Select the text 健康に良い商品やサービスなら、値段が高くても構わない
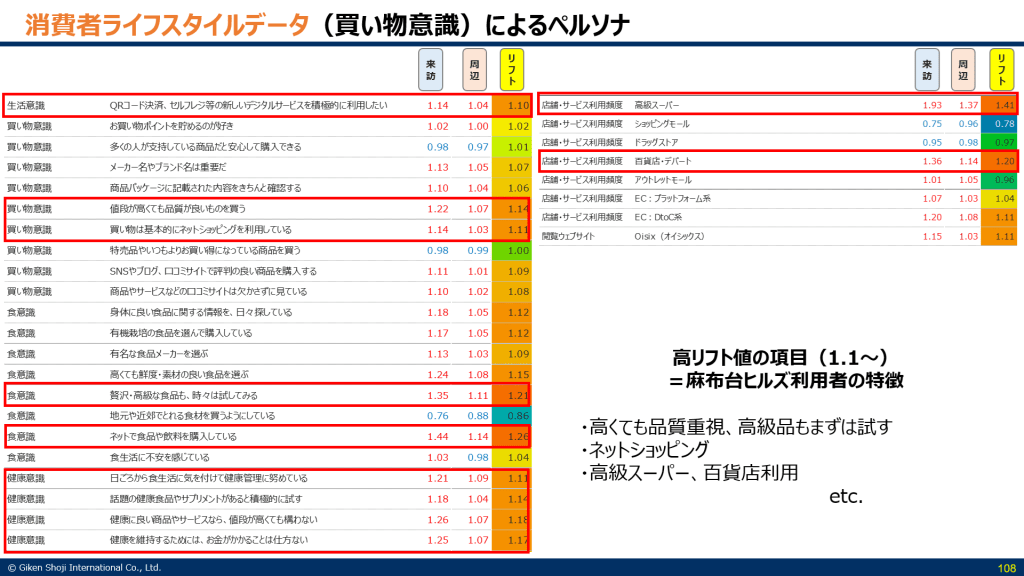This screenshot has width=1024, height=576. pos(214,520)
